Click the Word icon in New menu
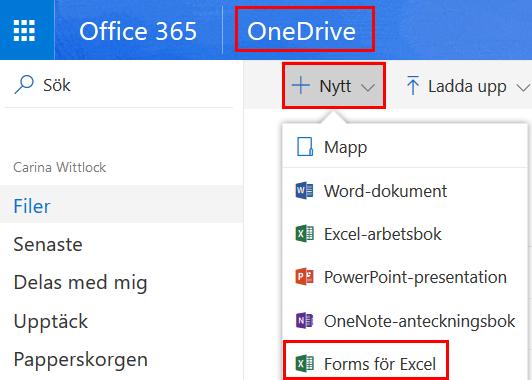Screen dimensions: 532x380 pos(304,190)
